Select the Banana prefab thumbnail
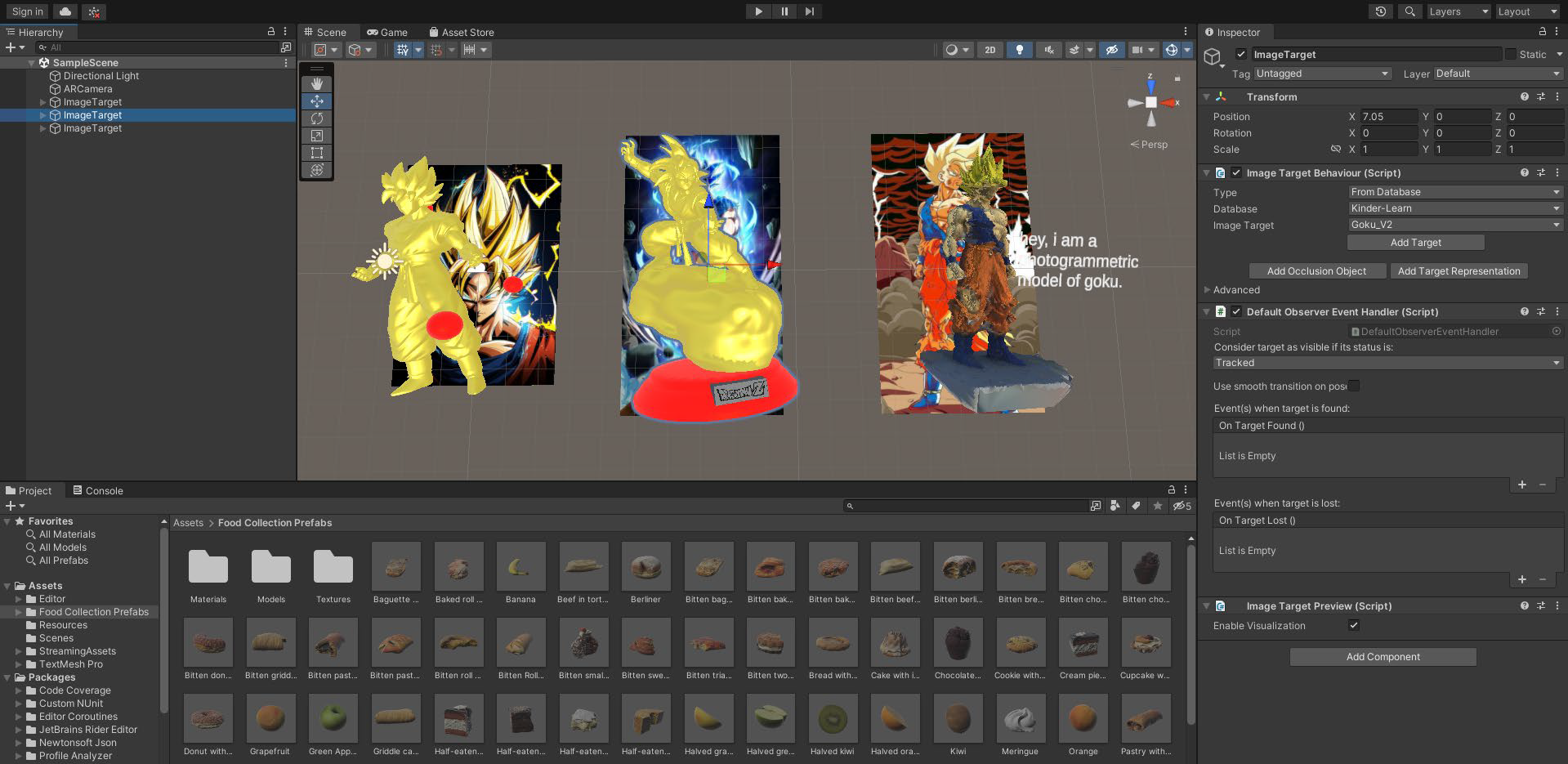 (520, 567)
